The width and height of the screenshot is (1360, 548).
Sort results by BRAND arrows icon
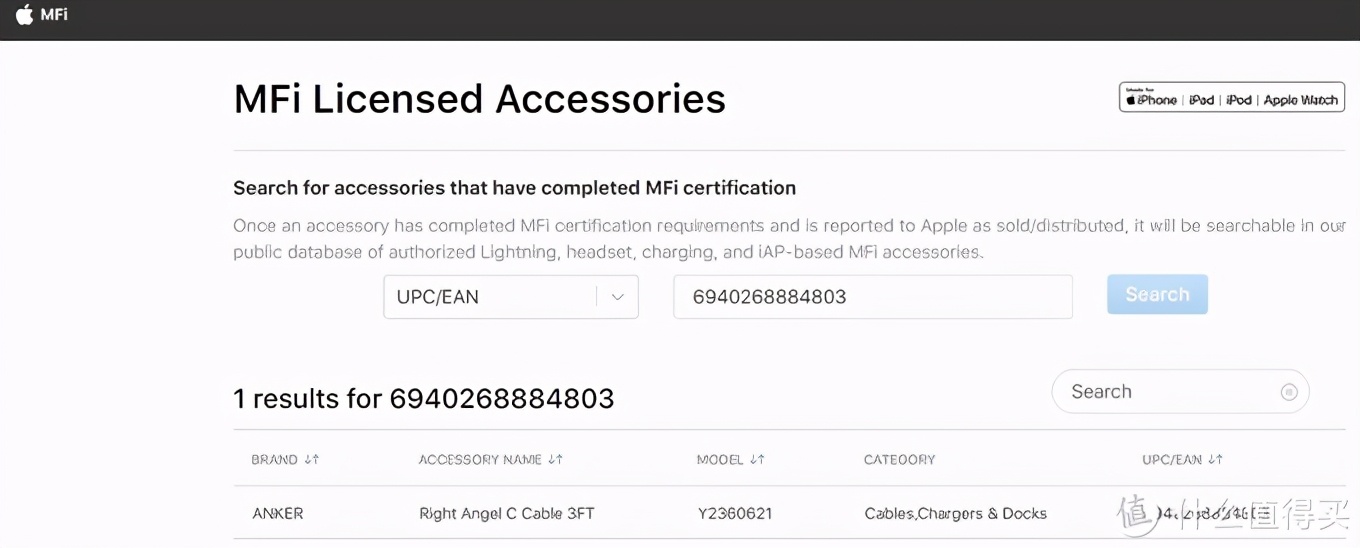pyautogui.click(x=312, y=460)
